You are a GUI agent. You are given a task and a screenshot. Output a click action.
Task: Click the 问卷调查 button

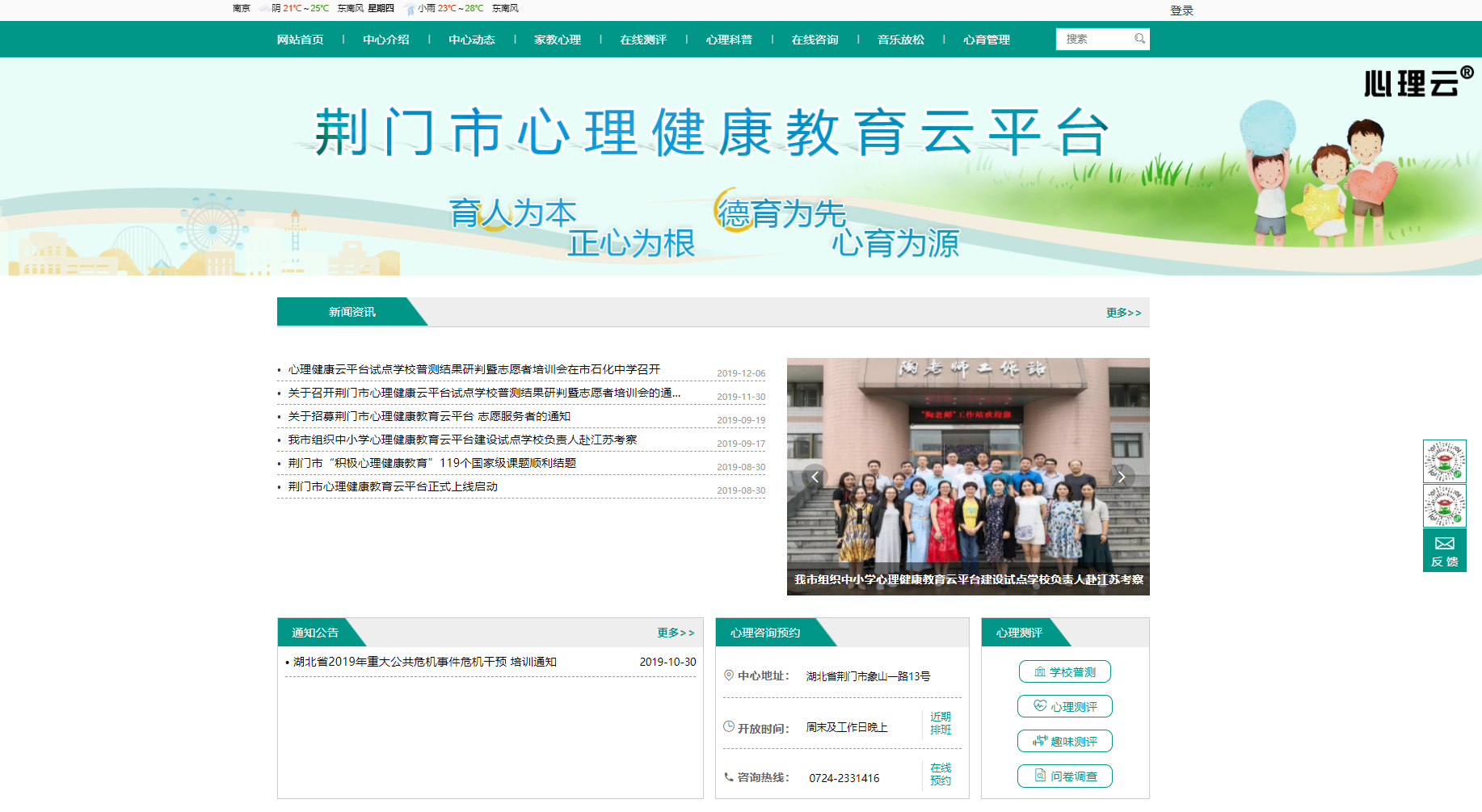coord(1065,776)
